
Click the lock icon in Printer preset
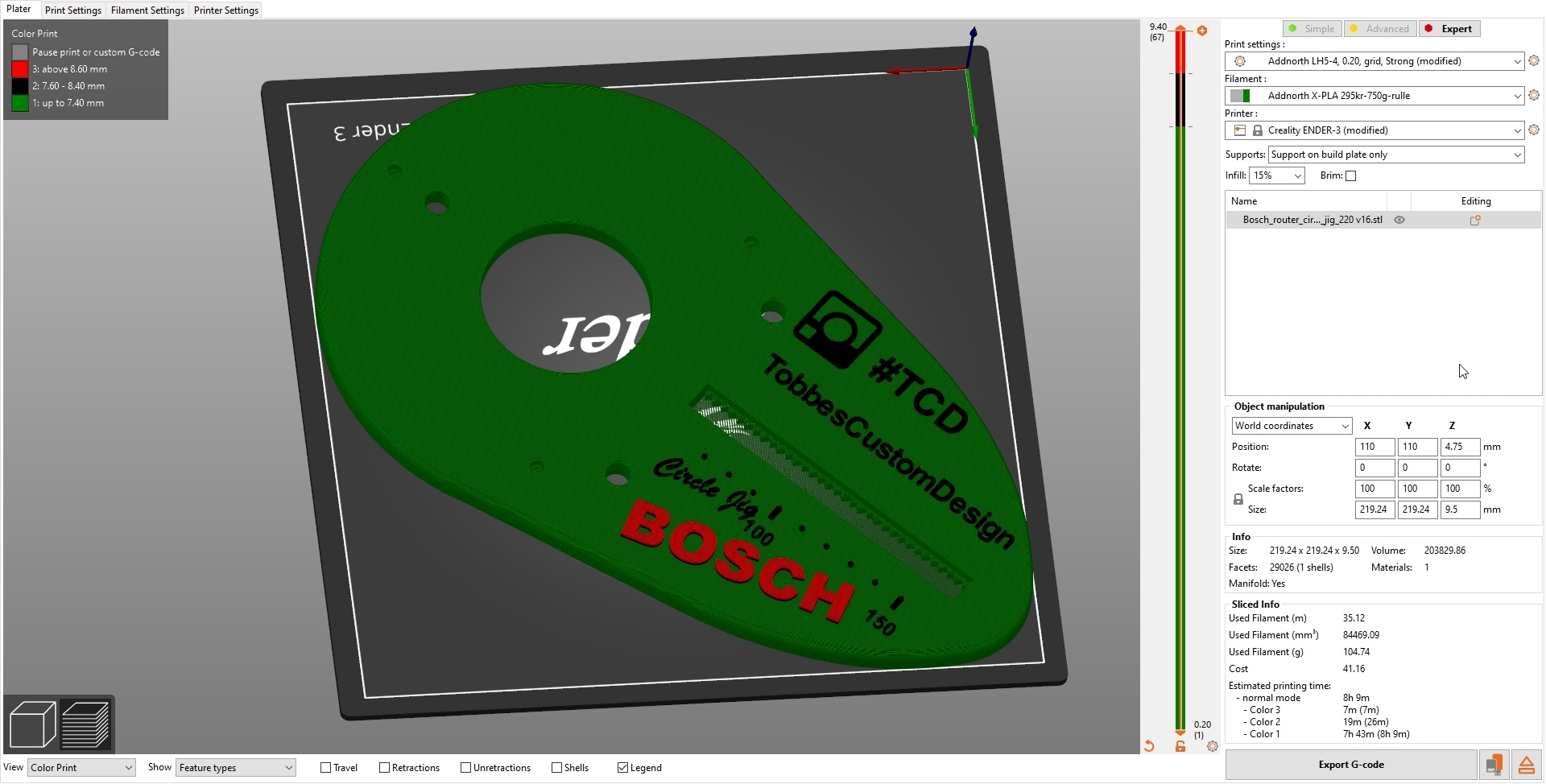coord(1257,130)
